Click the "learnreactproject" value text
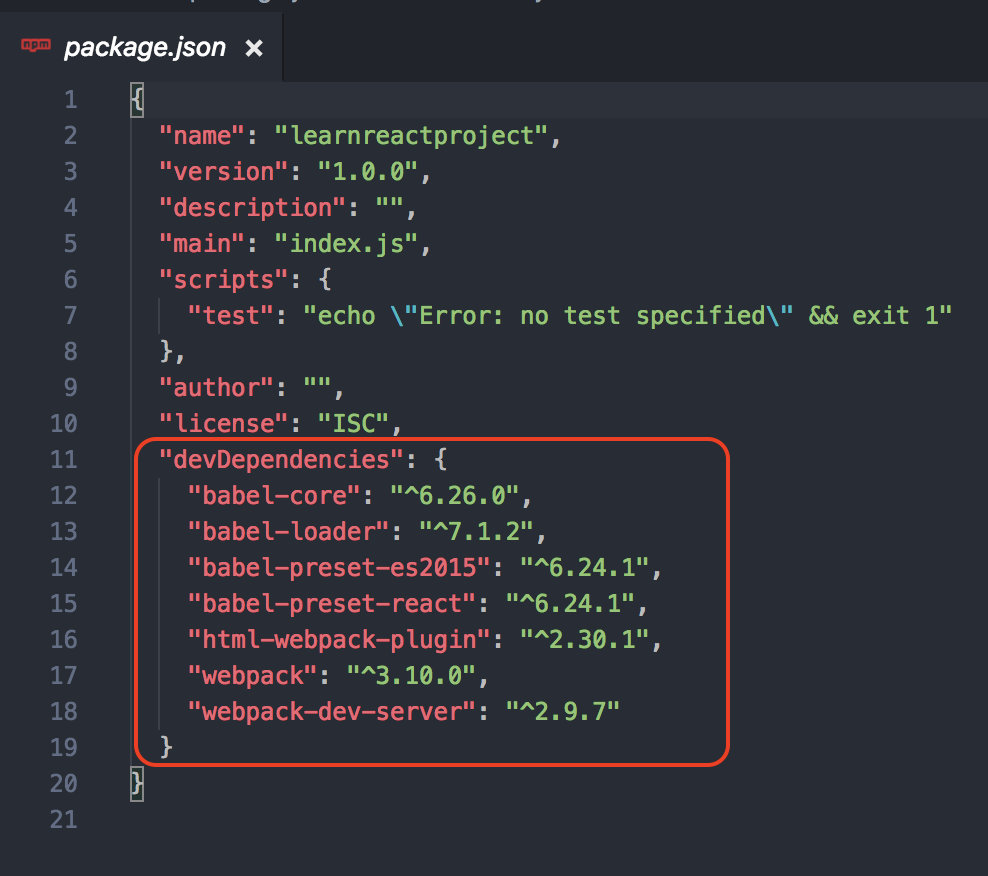 click(416, 135)
